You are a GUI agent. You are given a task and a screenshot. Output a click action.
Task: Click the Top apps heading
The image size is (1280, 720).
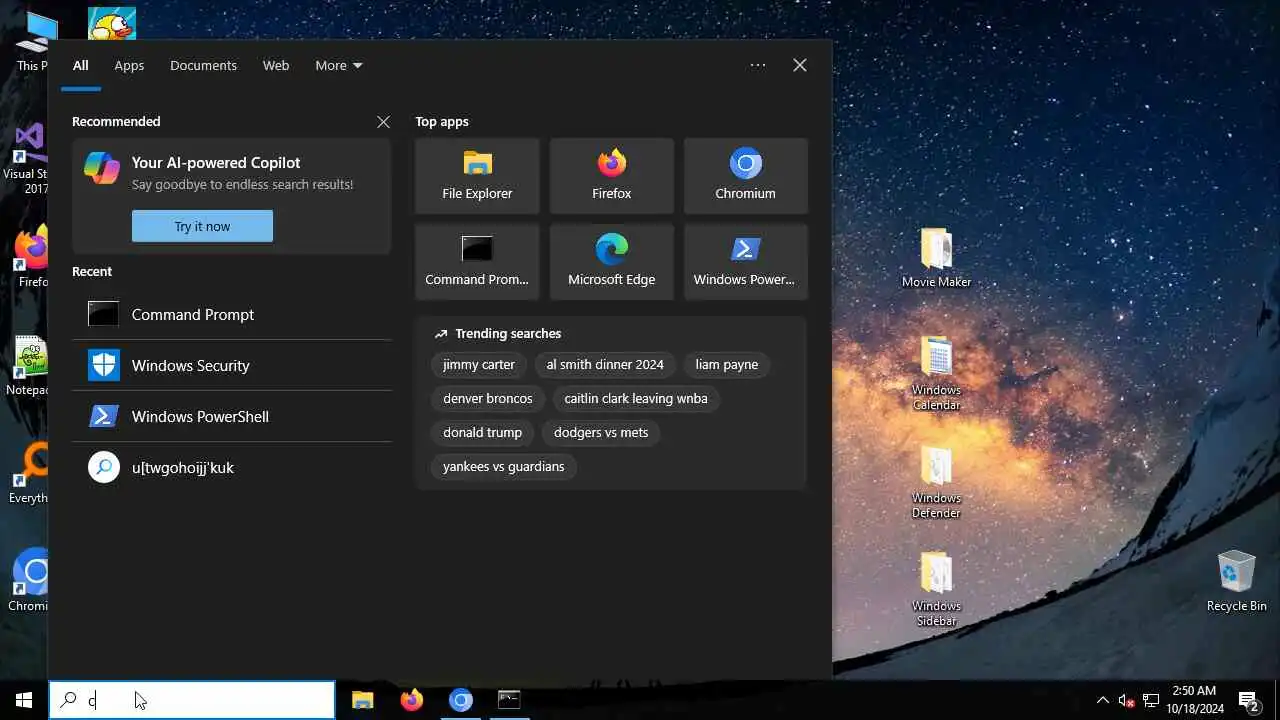442,121
